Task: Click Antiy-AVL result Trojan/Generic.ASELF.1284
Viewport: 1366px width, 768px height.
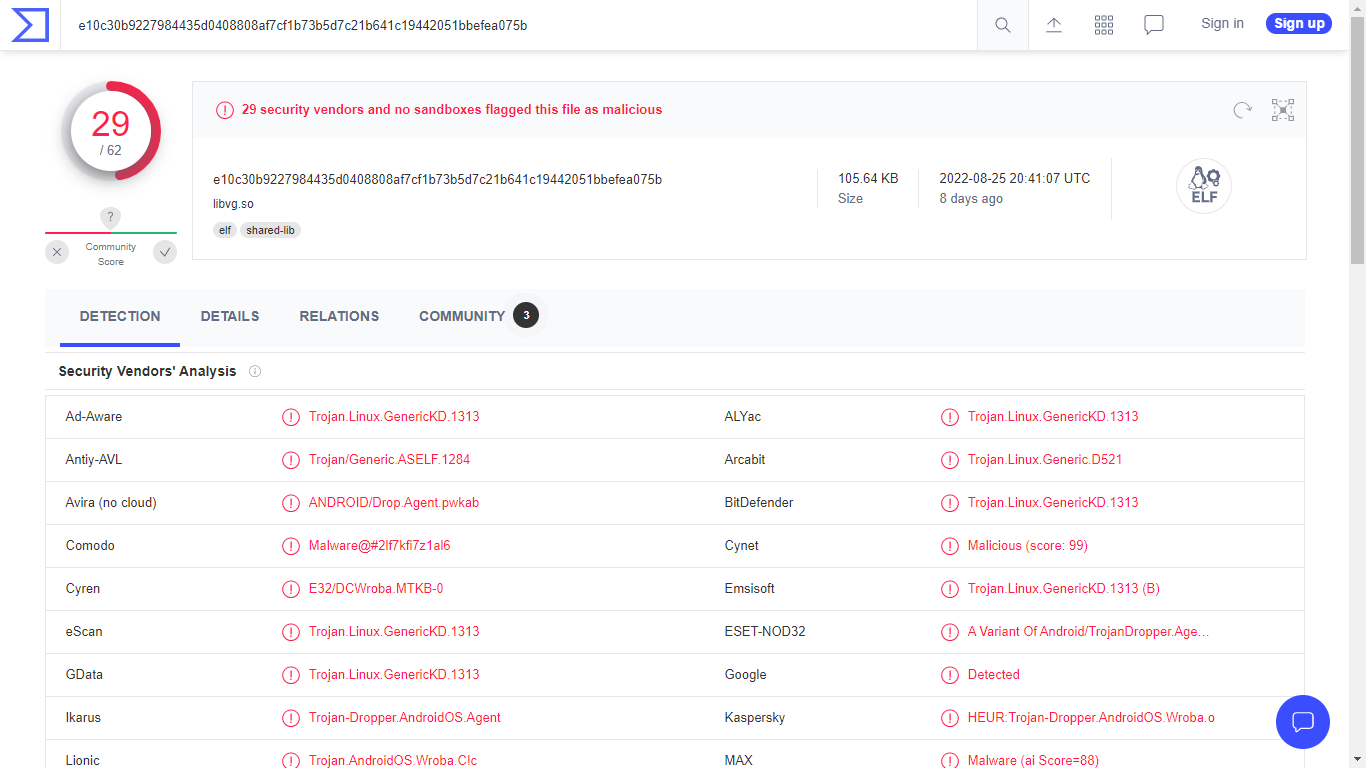Action: point(389,460)
